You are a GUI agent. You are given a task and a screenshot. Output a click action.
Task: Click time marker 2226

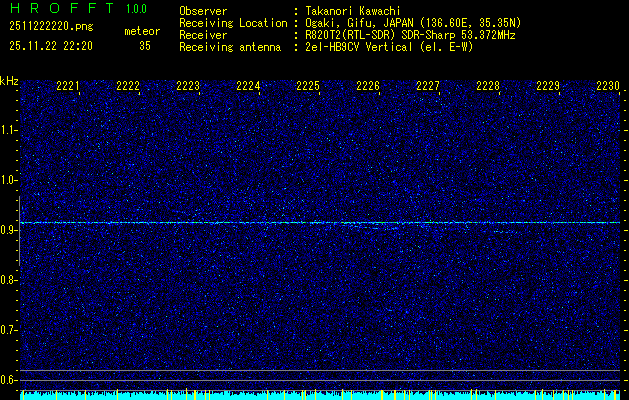click(x=368, y=86)
